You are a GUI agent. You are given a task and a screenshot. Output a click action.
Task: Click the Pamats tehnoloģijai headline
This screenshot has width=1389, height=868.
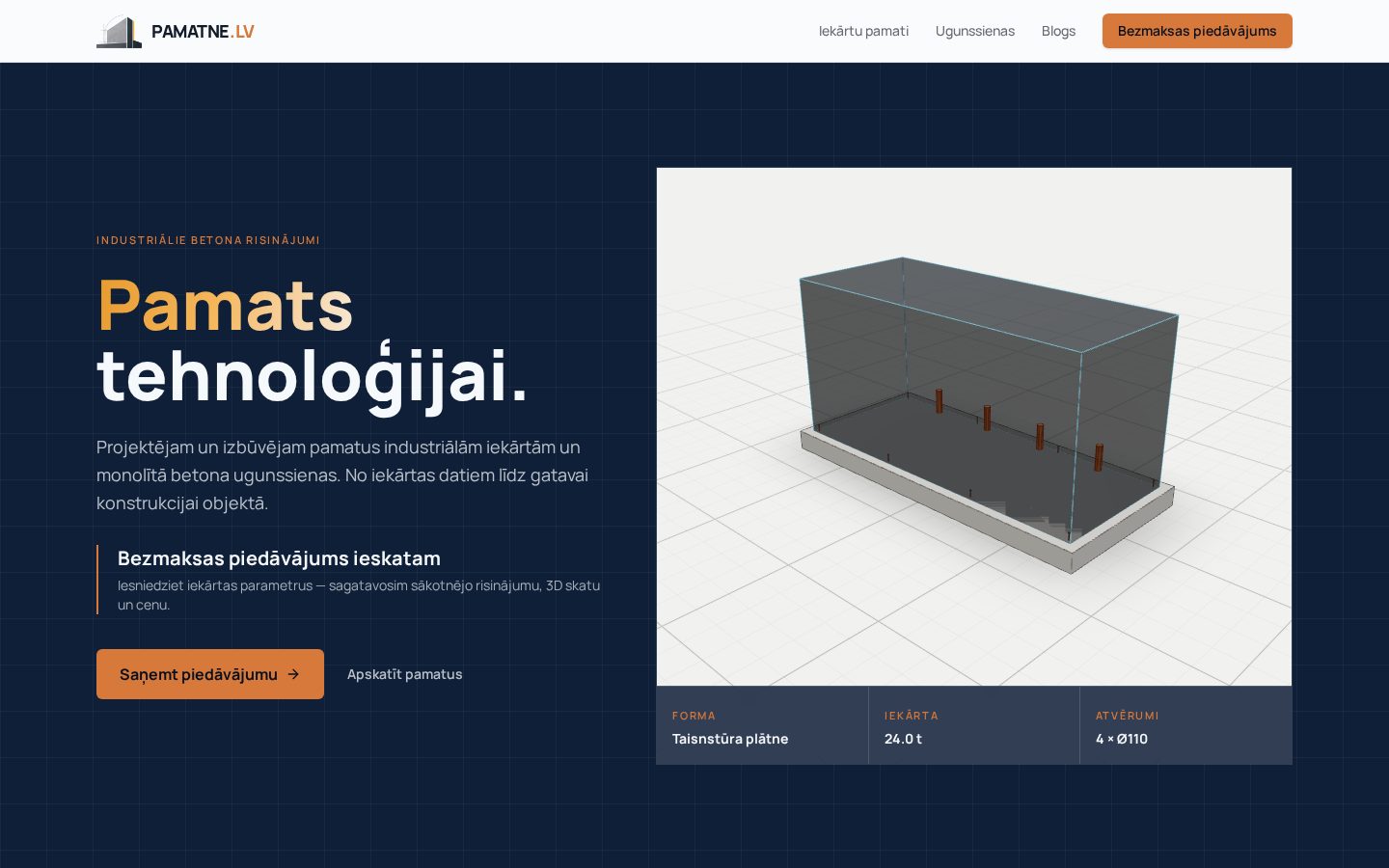pyautogui.click(x=313, y=340)
